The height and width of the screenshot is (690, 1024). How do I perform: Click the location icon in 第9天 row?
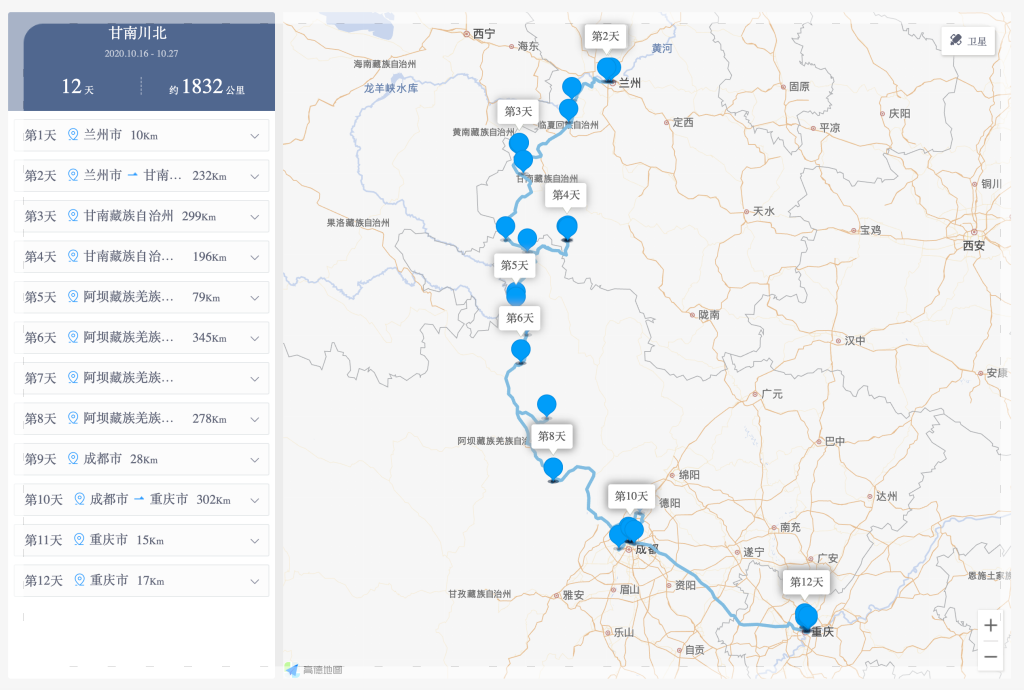point(72,459)
